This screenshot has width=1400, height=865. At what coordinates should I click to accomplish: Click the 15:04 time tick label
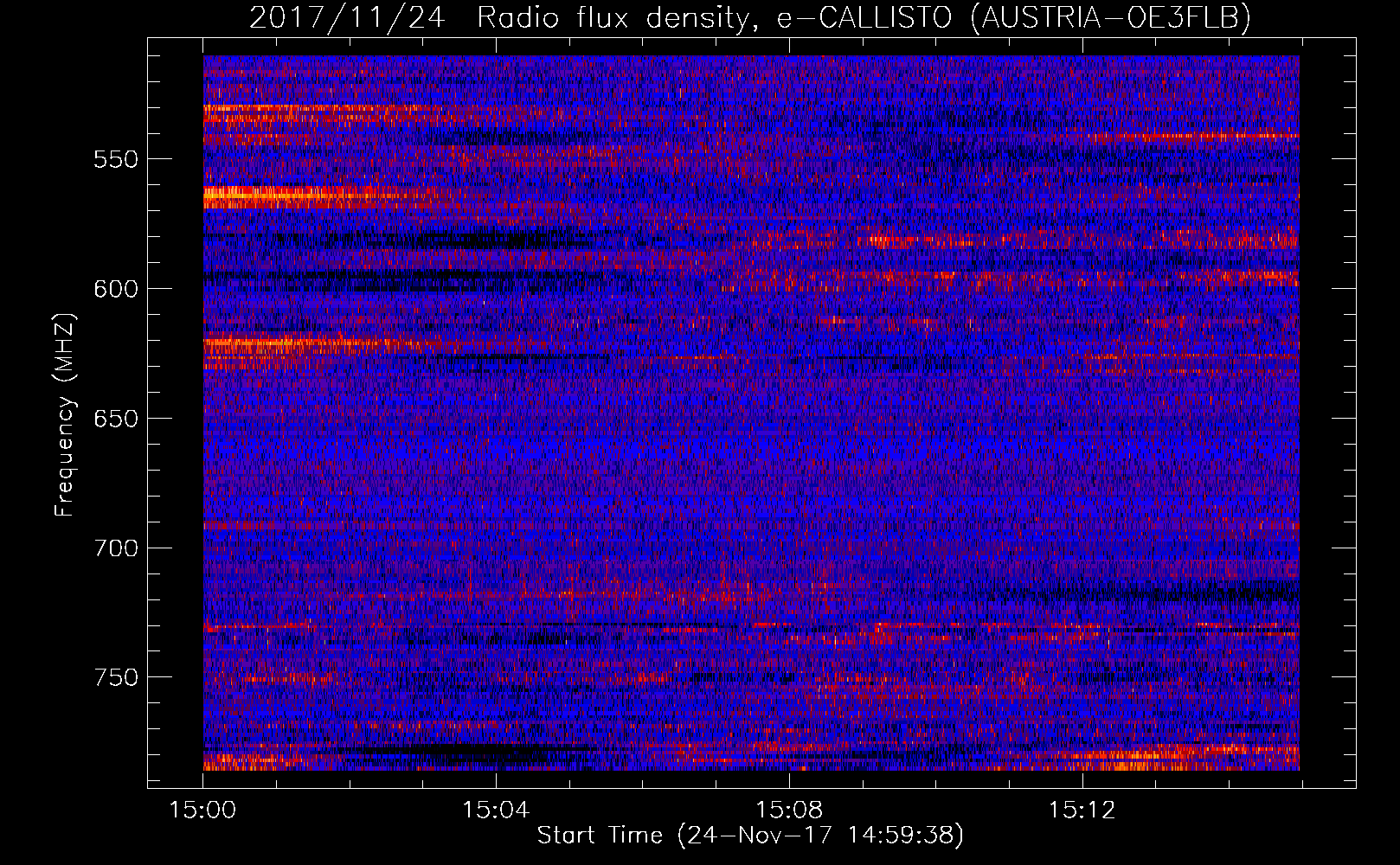[x=496, y=811]
